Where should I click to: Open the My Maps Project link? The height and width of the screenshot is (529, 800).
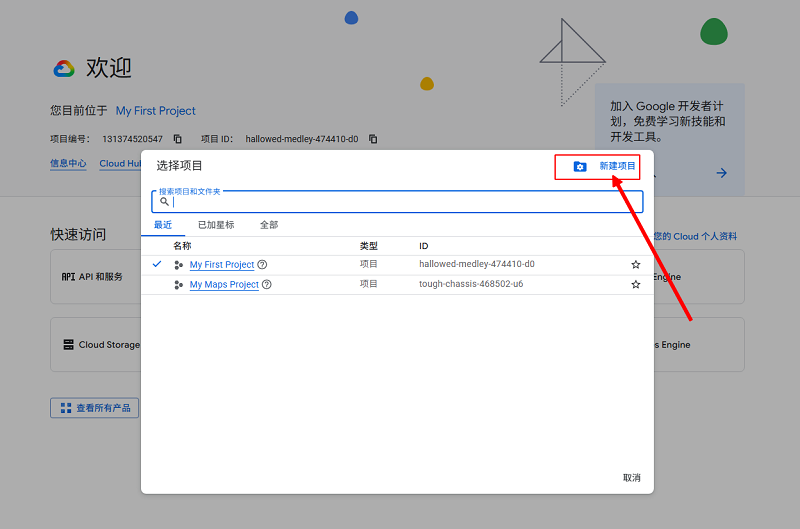pyautogui.click(x=224, y=285)
